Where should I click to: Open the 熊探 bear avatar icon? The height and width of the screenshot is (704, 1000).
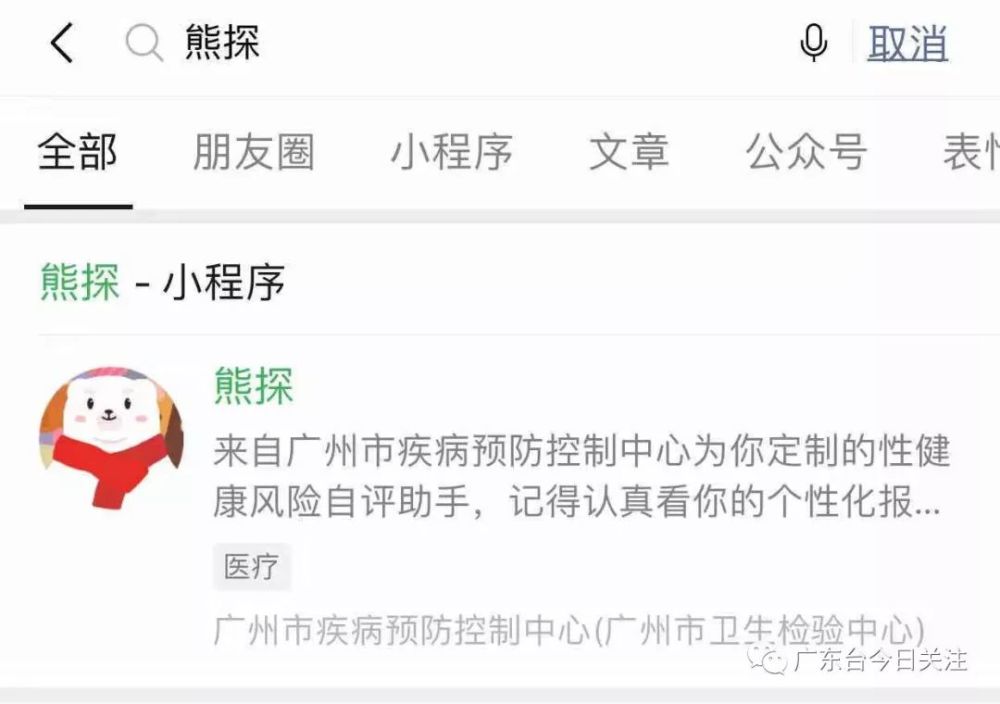tap(112, 438)
